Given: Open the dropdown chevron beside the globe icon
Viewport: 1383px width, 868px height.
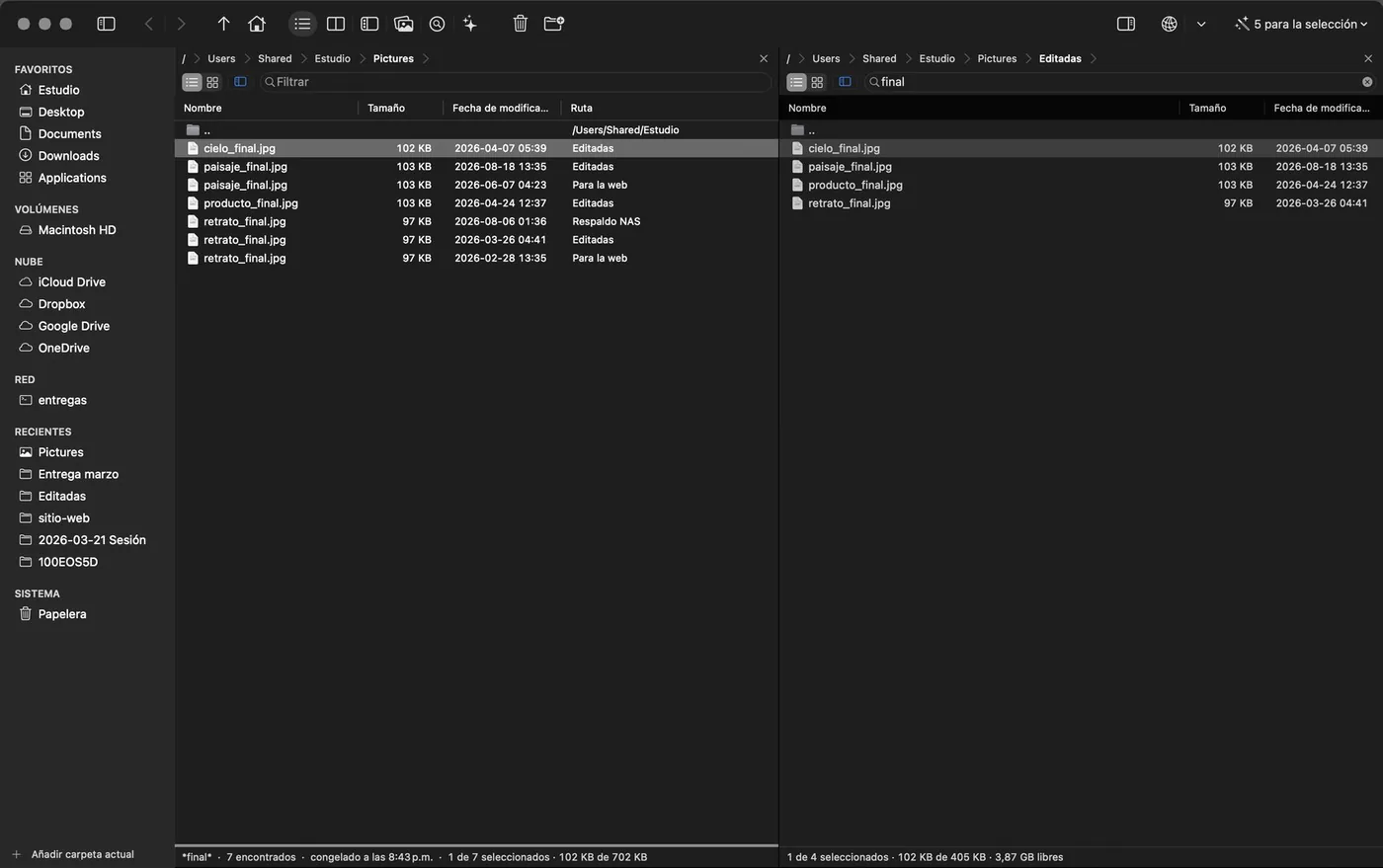Looking at the screenshot, I should coord(1201,24).
